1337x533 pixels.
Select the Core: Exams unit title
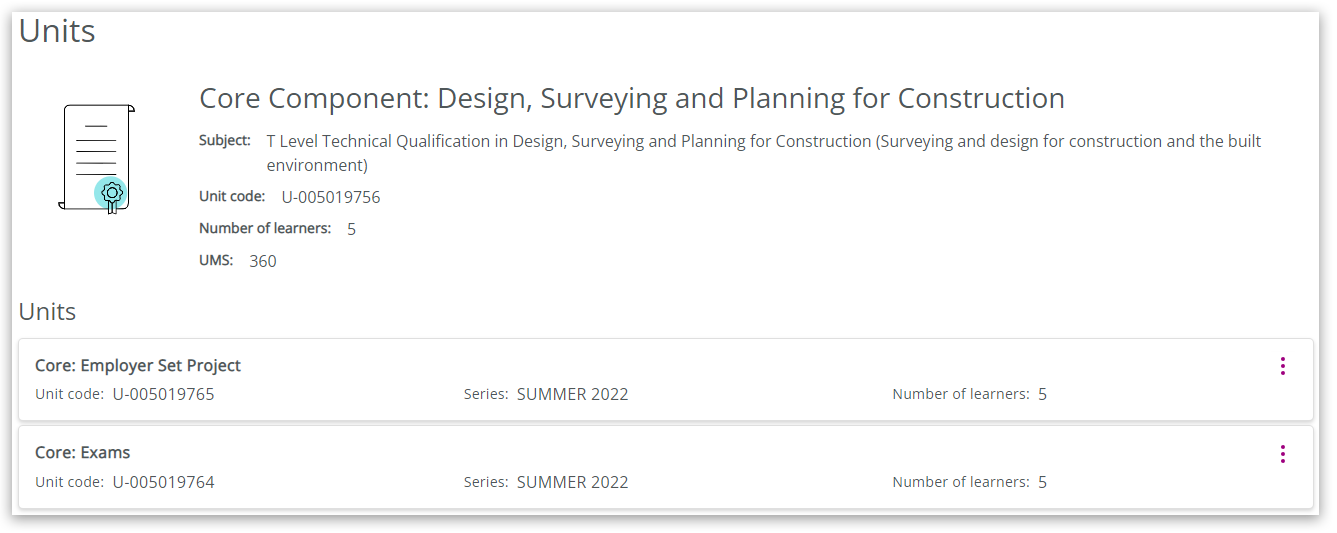click(83, 453)
